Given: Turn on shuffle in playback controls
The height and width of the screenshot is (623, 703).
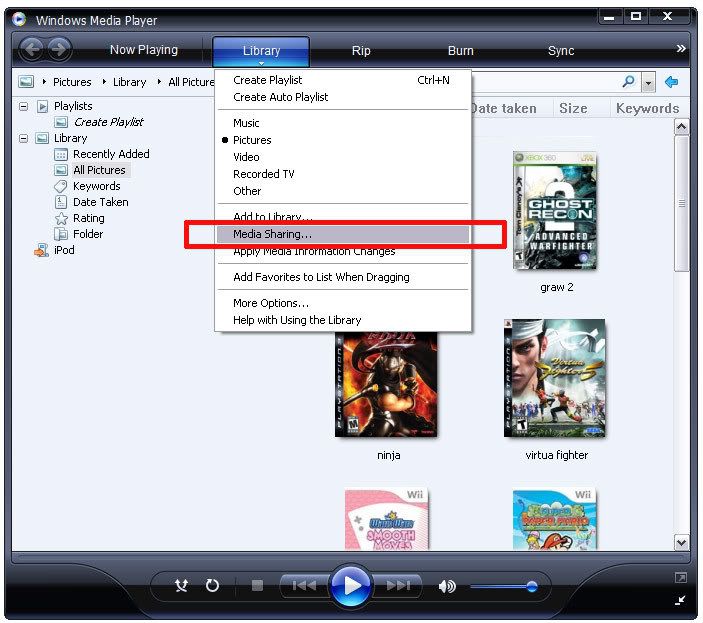Looking at the screenshot, I should [181, 586].
